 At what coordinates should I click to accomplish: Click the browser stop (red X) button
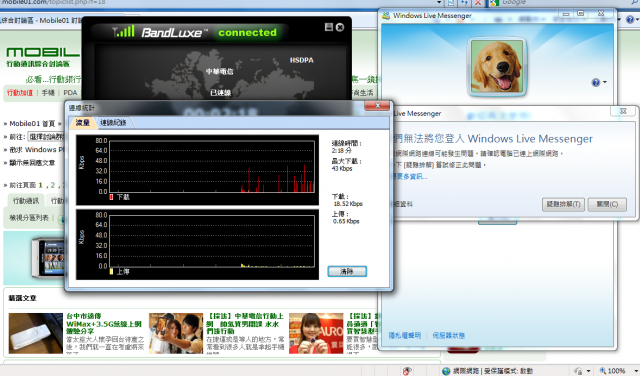[x=477, y=2]
